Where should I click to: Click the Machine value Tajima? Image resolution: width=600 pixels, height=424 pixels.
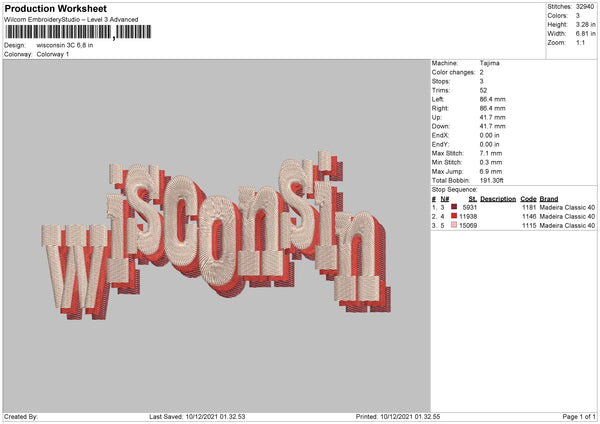click(489, 63)
